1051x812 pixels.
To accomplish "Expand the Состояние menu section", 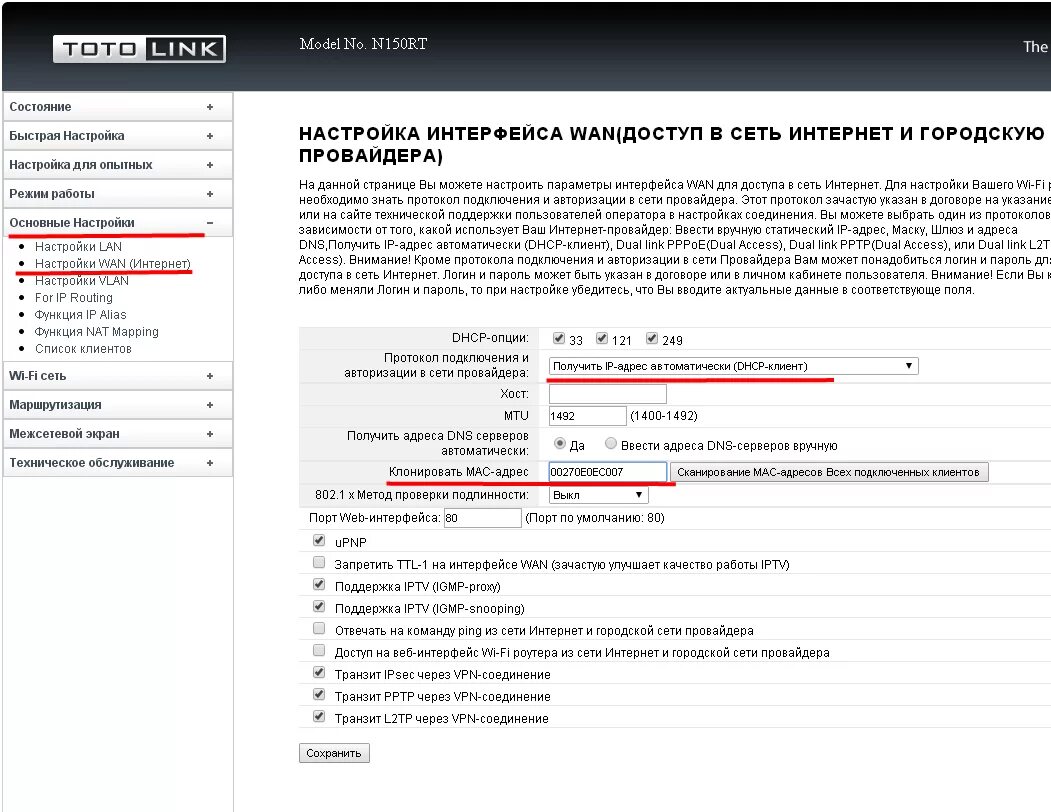I will [x=118, y=107].
